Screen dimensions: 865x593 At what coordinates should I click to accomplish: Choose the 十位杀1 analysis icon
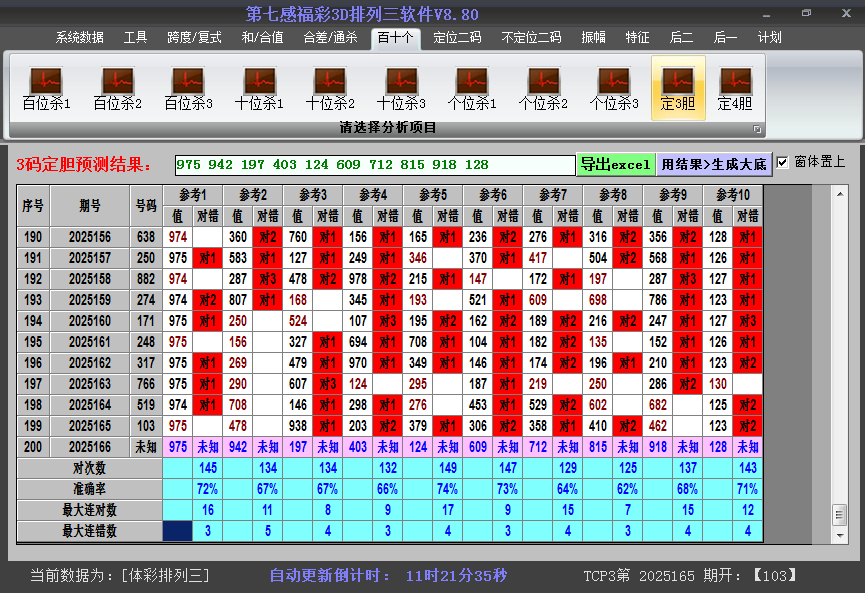259,88
